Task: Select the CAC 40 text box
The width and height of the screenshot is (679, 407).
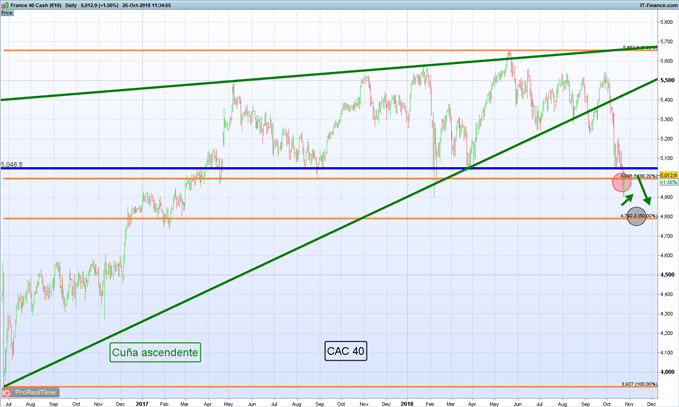Action: (x=346, y=351)
